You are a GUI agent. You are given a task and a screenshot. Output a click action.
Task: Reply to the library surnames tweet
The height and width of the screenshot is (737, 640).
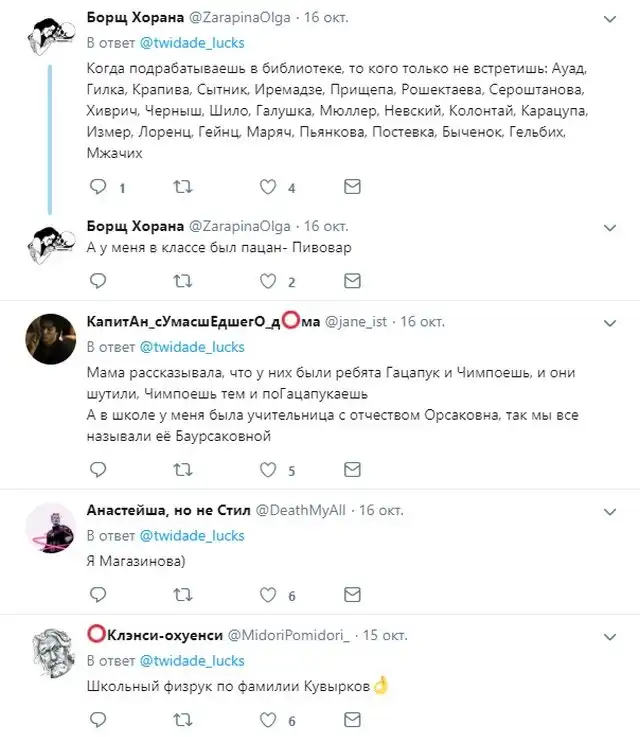(x=97, y=187)
